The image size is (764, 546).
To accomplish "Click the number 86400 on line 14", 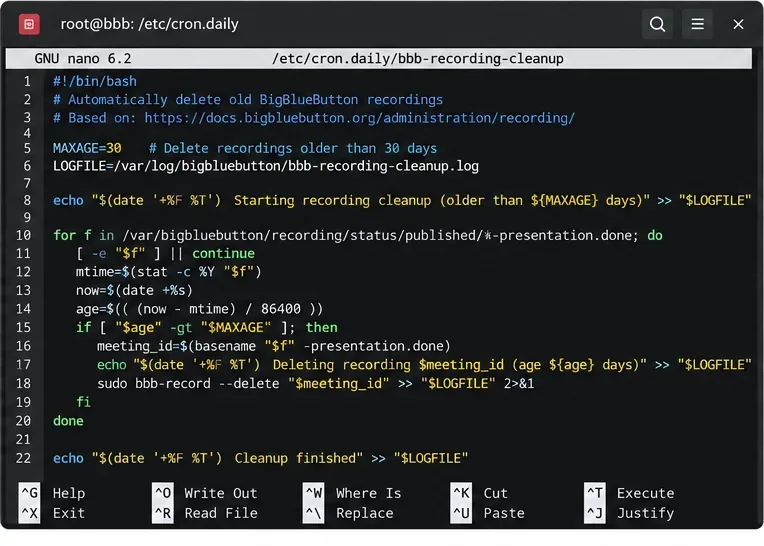I will pyautogui.click(x=281, y=309).
